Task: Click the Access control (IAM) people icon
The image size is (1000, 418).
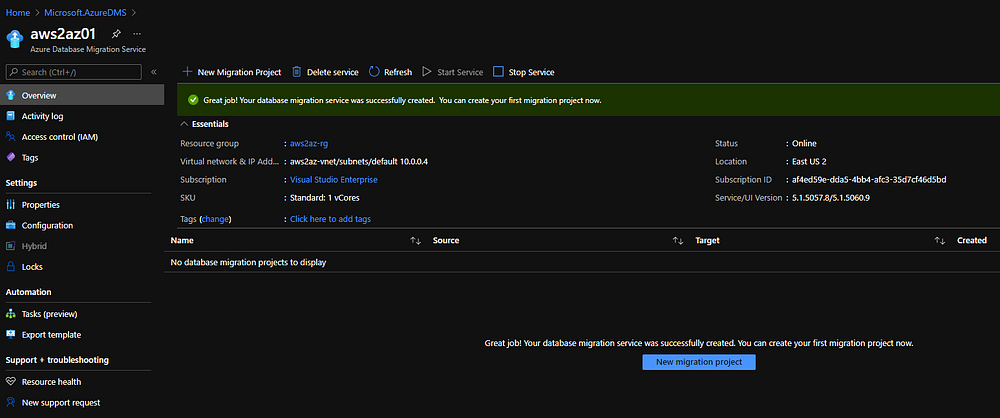Action: pos(10,137)
